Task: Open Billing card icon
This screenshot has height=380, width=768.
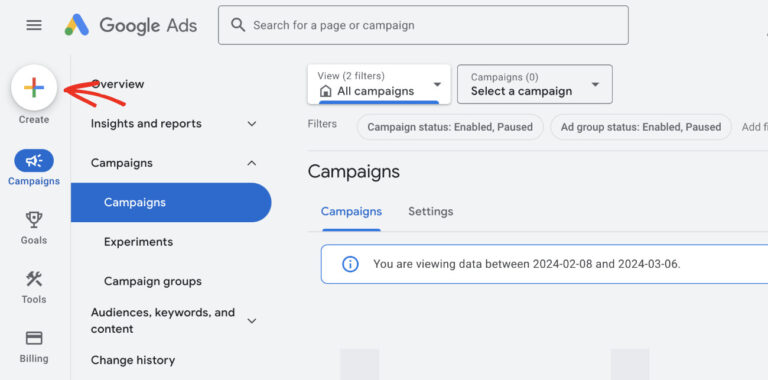Action: [x=34, y=338]
